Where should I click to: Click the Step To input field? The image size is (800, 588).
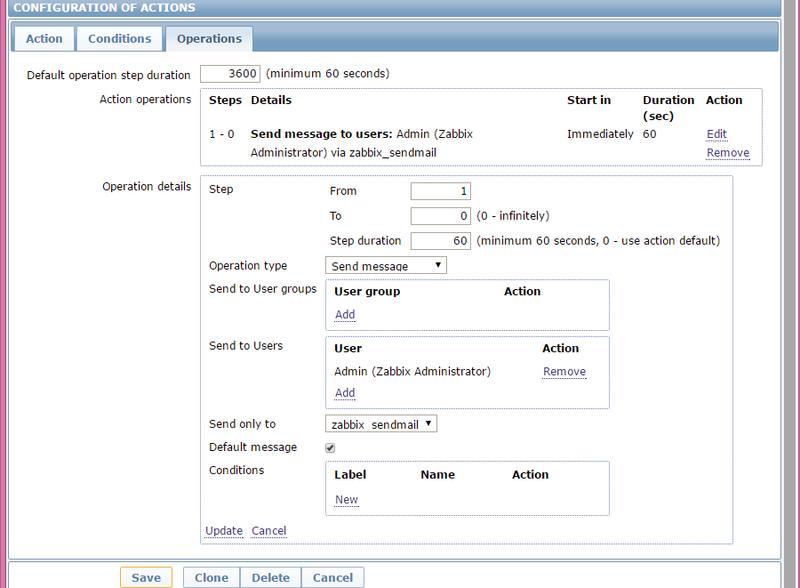[x=440, y=216]
